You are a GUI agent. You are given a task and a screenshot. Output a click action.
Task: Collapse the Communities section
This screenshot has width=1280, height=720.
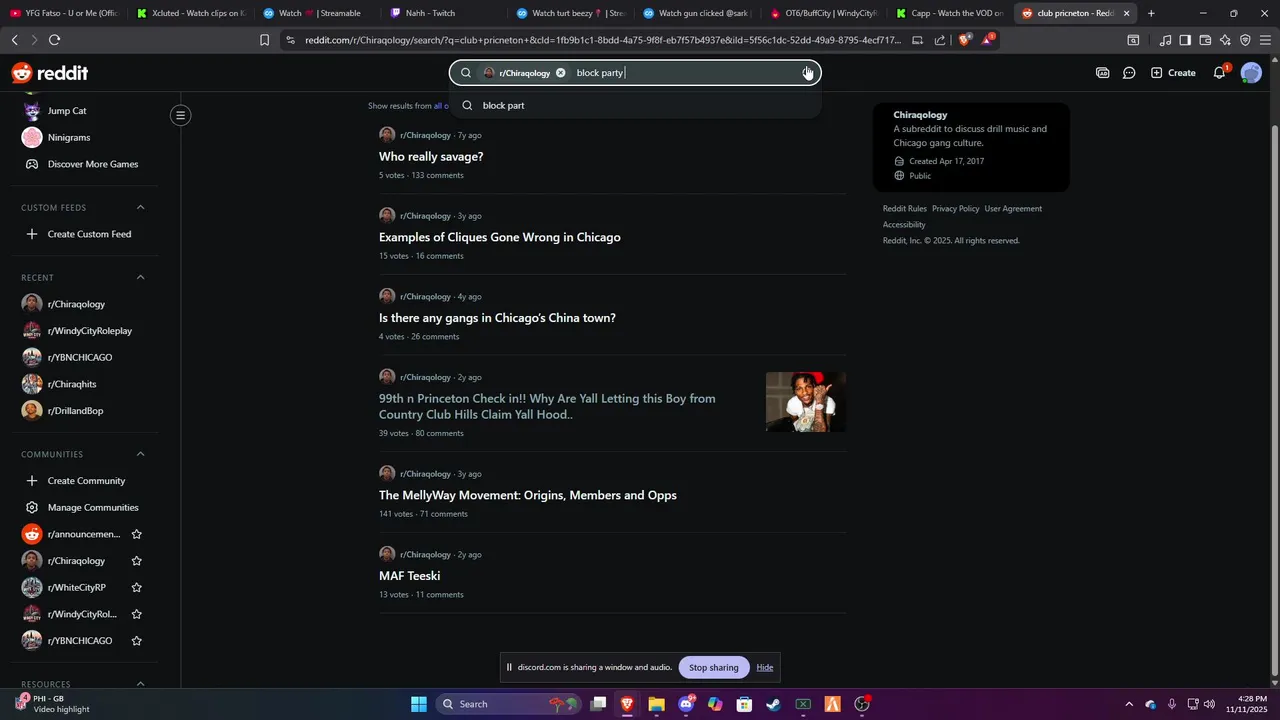tap(140, 454)
